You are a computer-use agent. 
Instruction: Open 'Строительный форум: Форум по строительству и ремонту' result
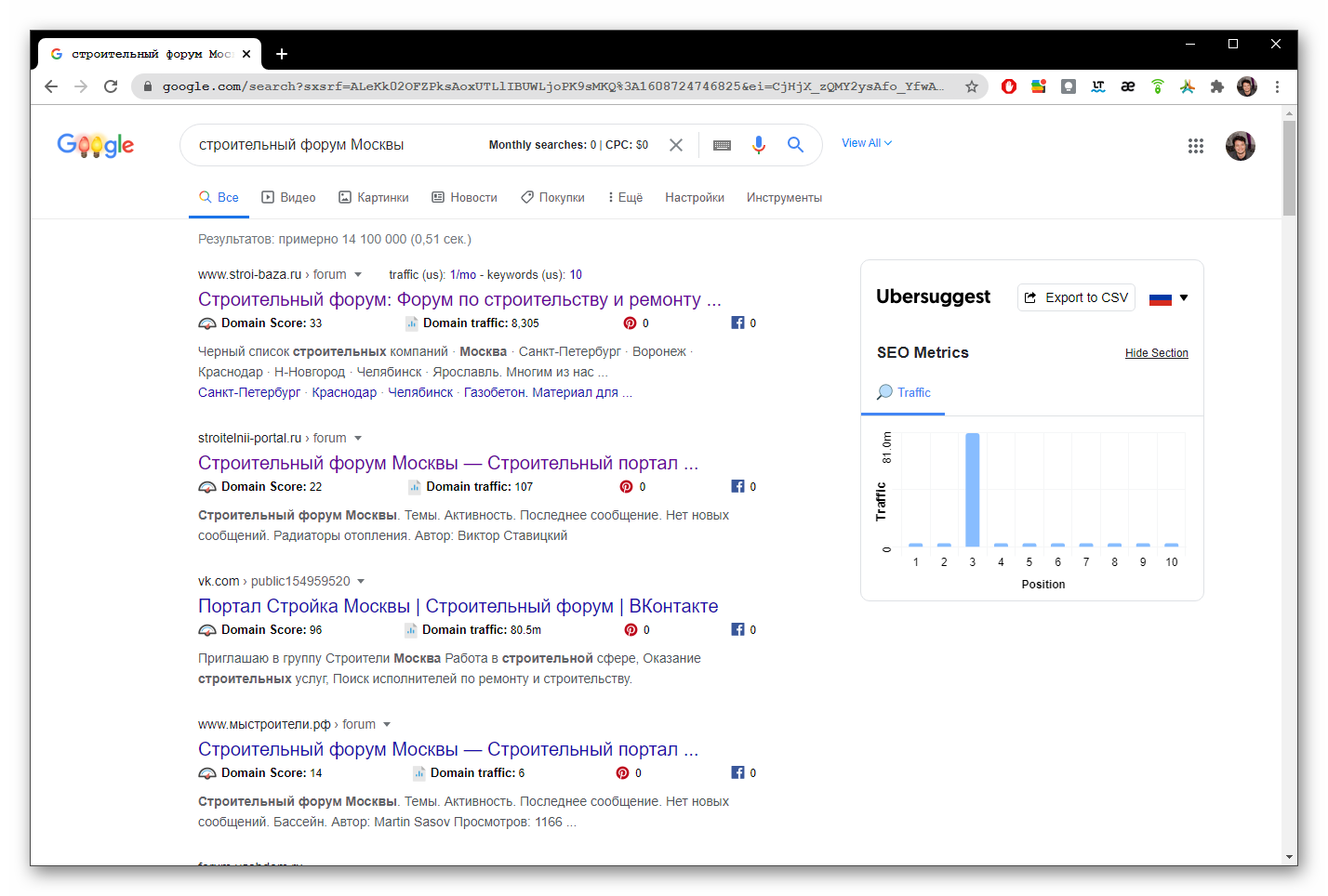459,300
